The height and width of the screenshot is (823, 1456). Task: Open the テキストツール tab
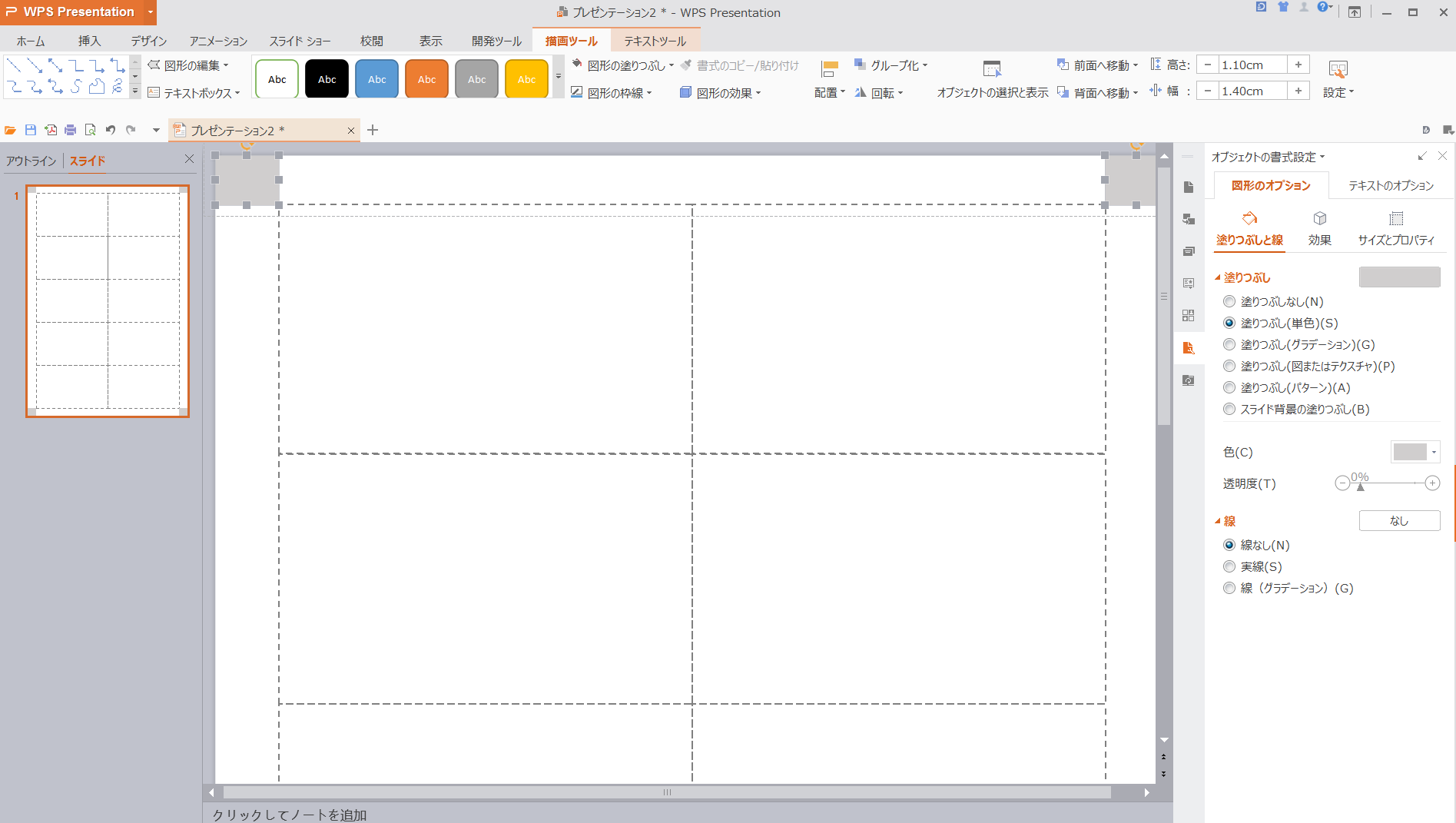point(655,41)
